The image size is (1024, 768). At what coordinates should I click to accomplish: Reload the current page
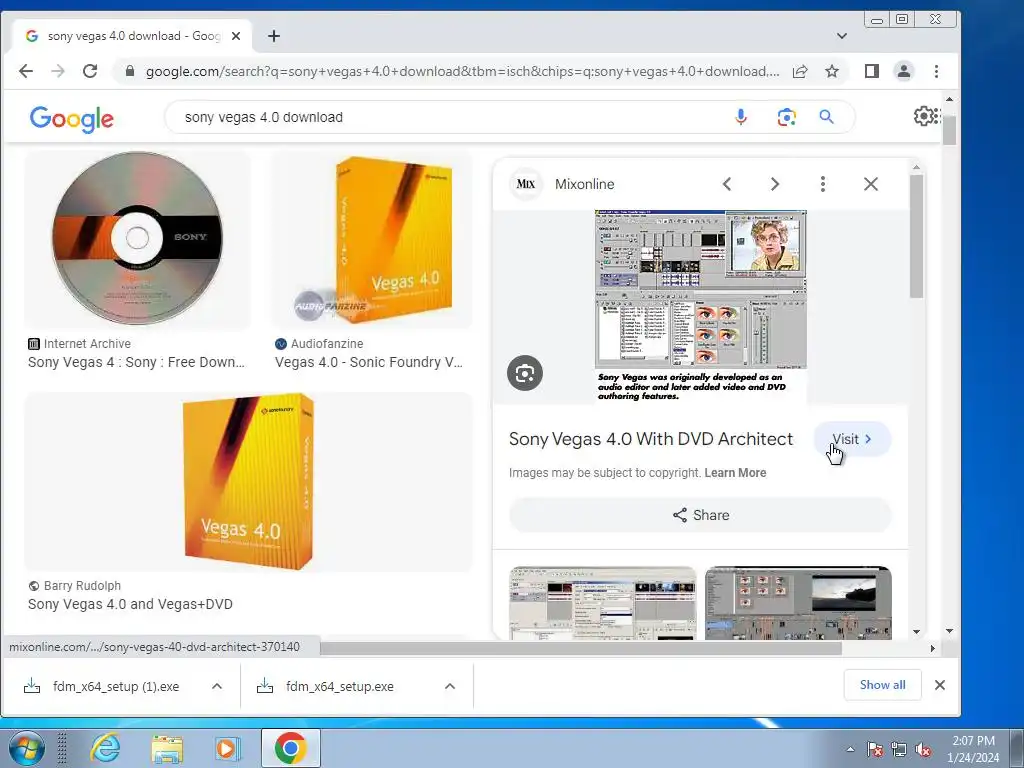[90, 71]
